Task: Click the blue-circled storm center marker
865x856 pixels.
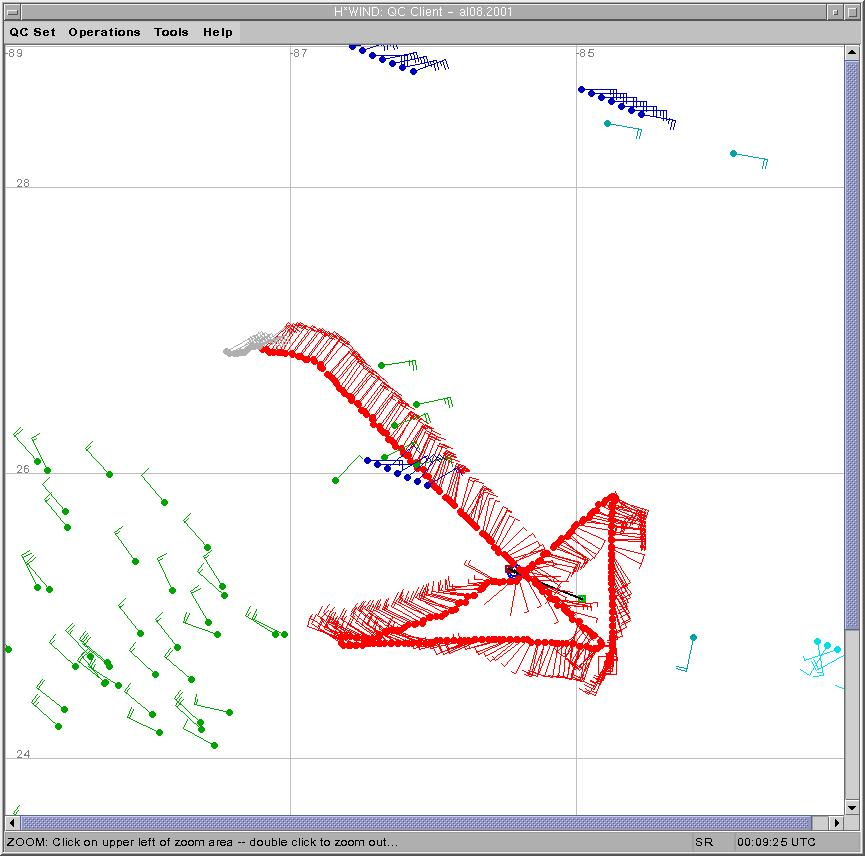Action: (511, 571)
